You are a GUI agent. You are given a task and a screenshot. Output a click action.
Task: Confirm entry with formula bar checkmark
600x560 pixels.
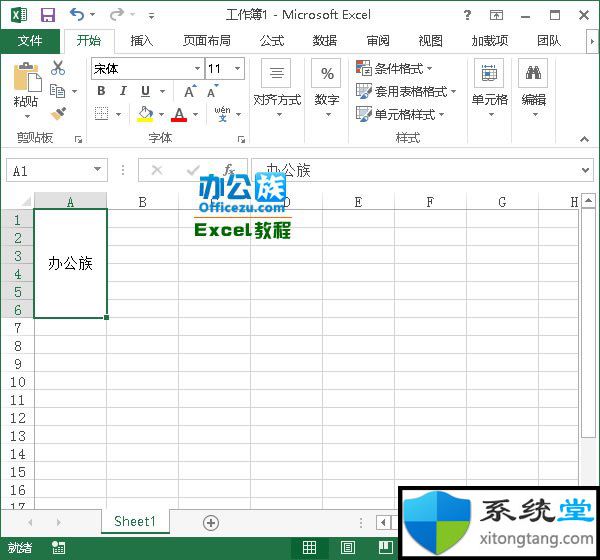click(x=193, y=170)
